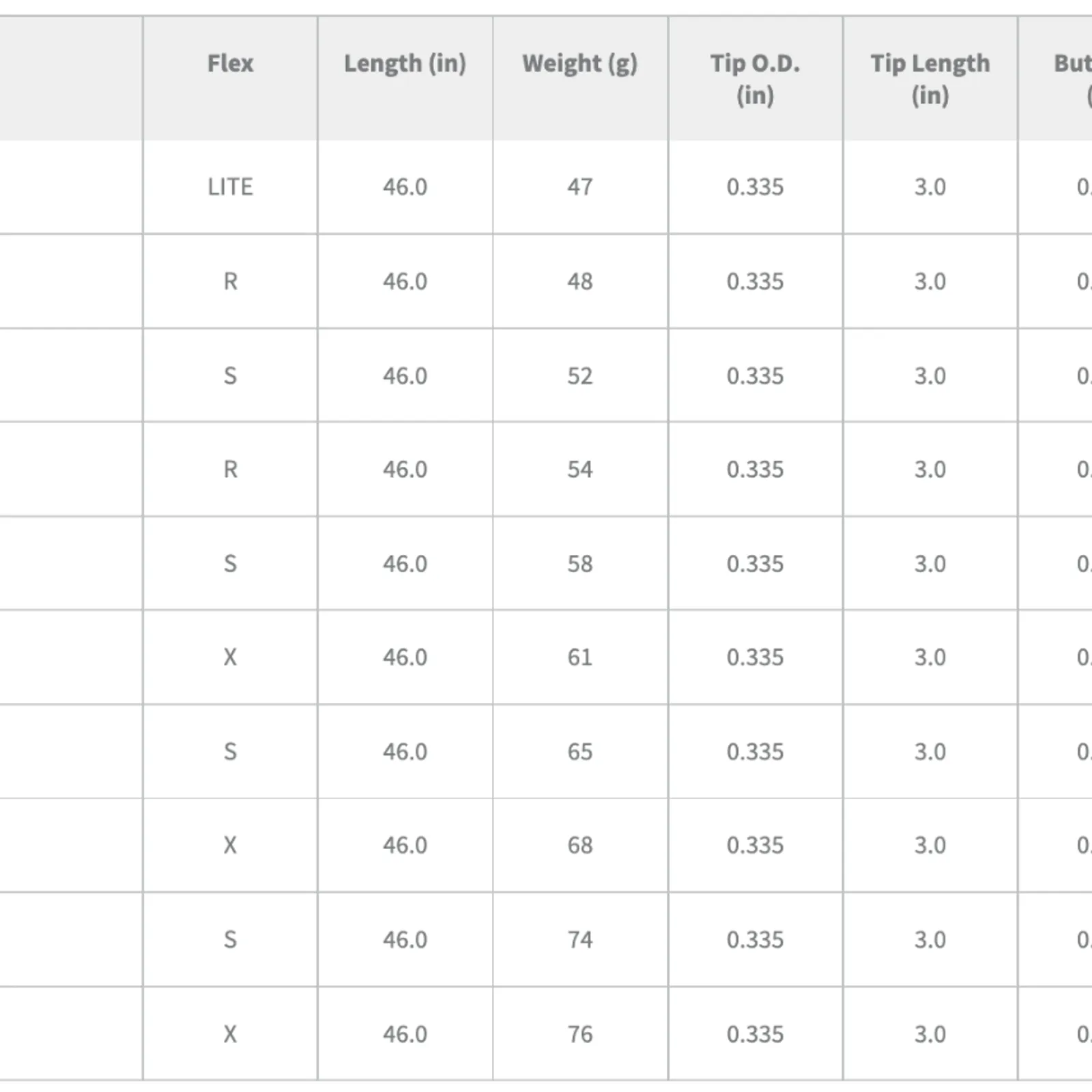Click the X flex cell in the 76g row
The image size is (1092, 1092).
230,1033
